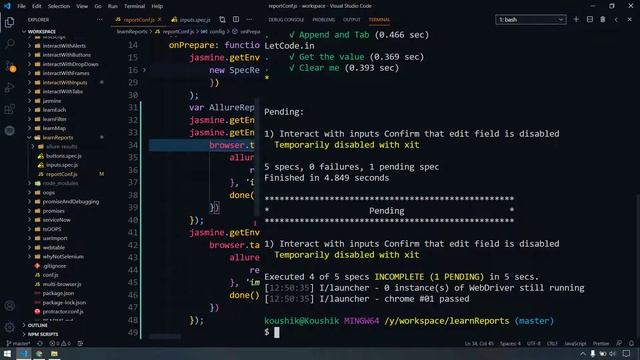Click the Explorer more actions ellipsis

click(100, 20)
